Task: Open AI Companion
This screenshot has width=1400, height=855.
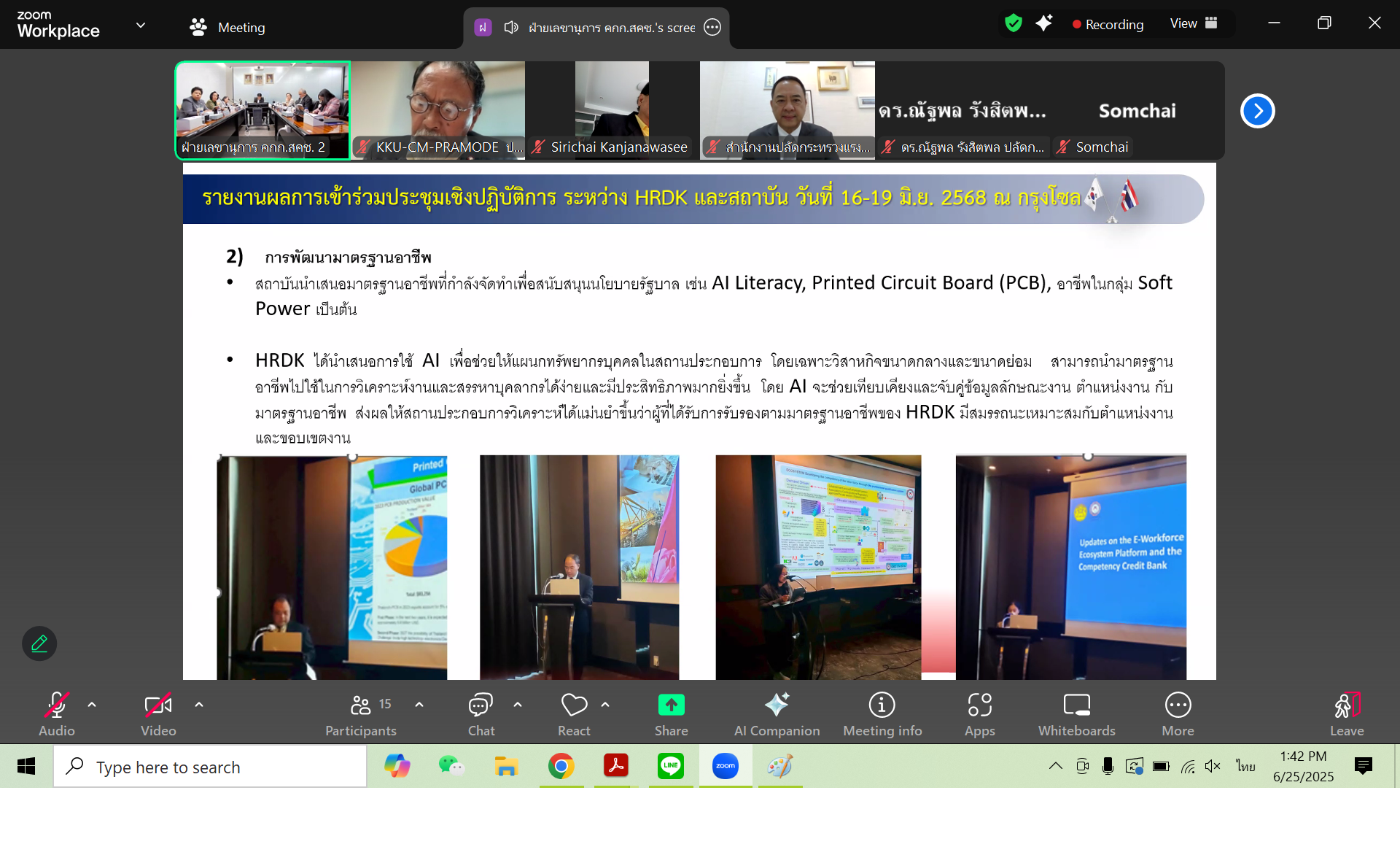Action: tap(777, 705)
